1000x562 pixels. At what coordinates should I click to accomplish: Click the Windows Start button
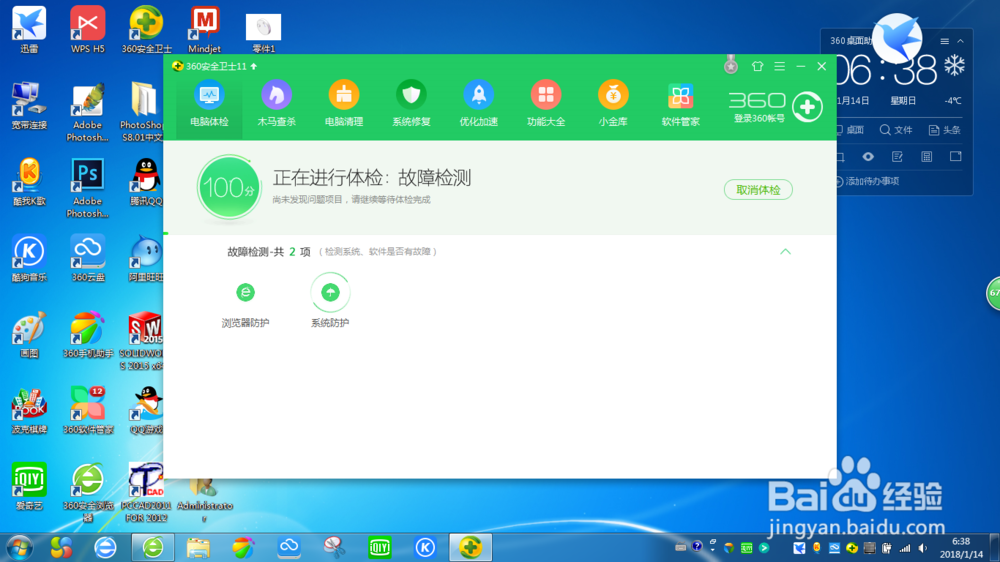20,547
